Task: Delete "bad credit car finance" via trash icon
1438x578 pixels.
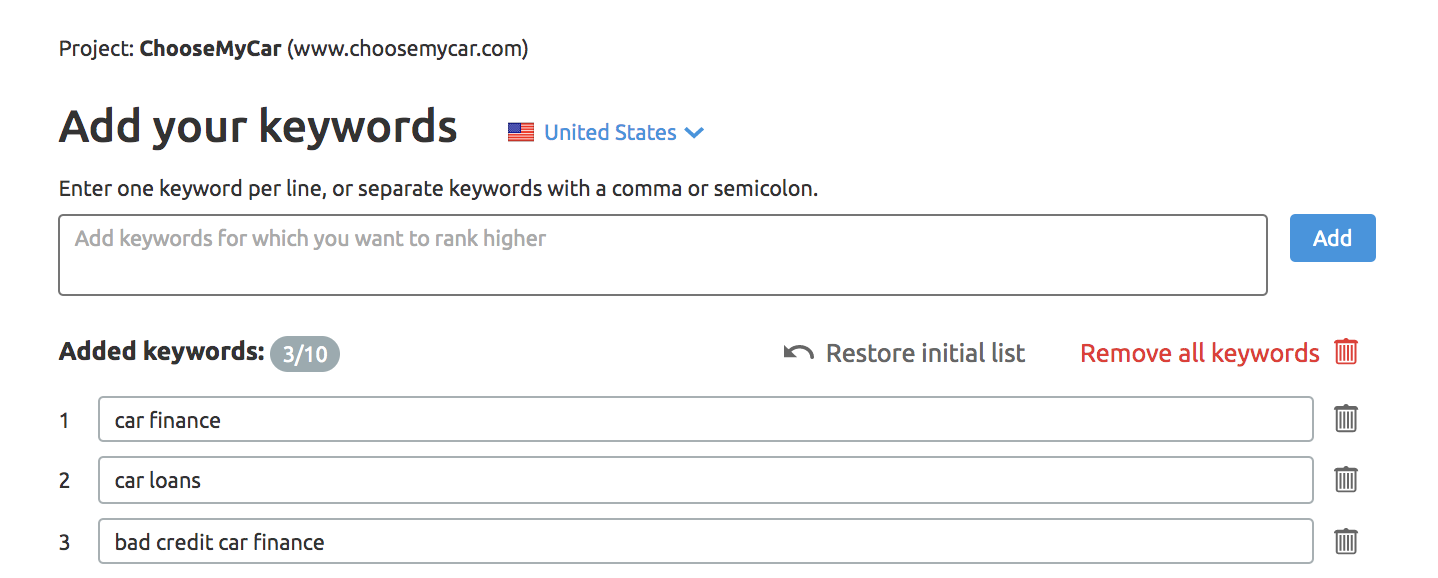Action: tap(1345, 541)
